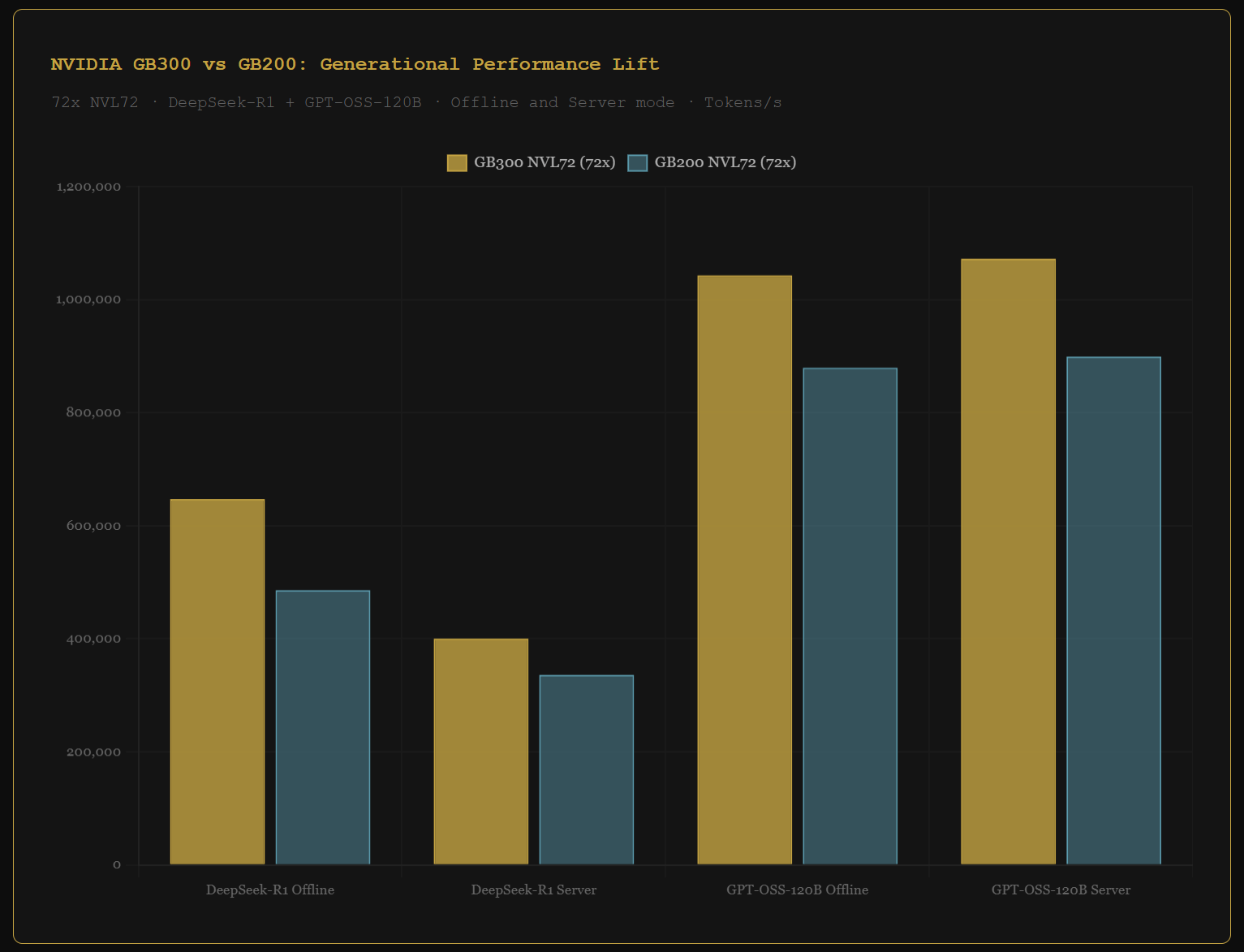Select the gold GB300 bar for GPT-OSS-120B Offline
Screen dimensions: 1244x952
745,570
